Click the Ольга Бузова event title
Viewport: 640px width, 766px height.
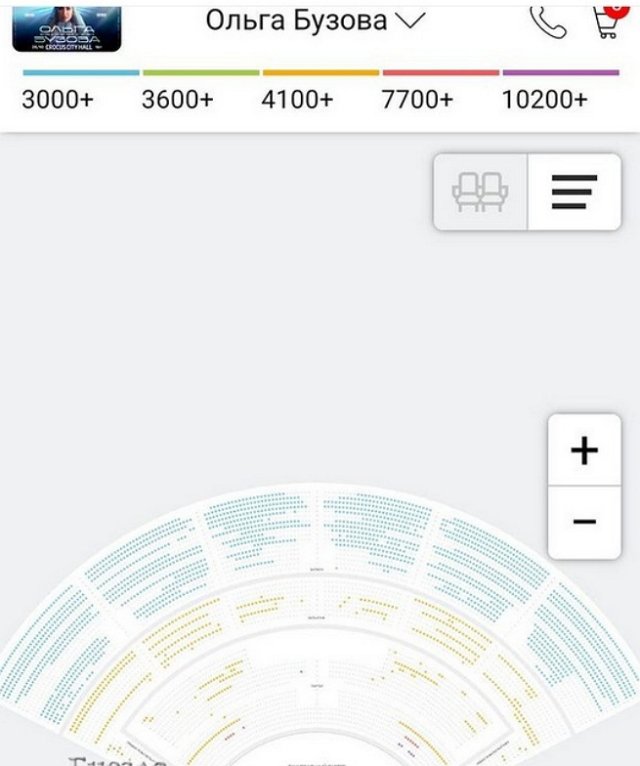pyautogui.click(x=296, y=20)
